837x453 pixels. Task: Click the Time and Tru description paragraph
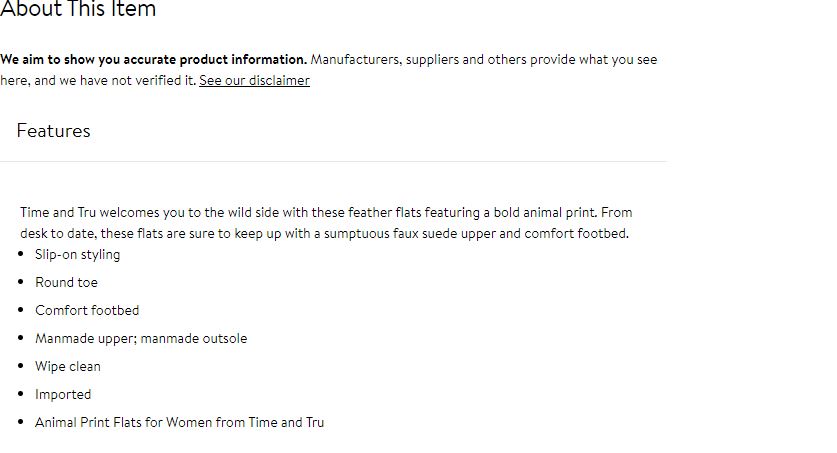326,223
